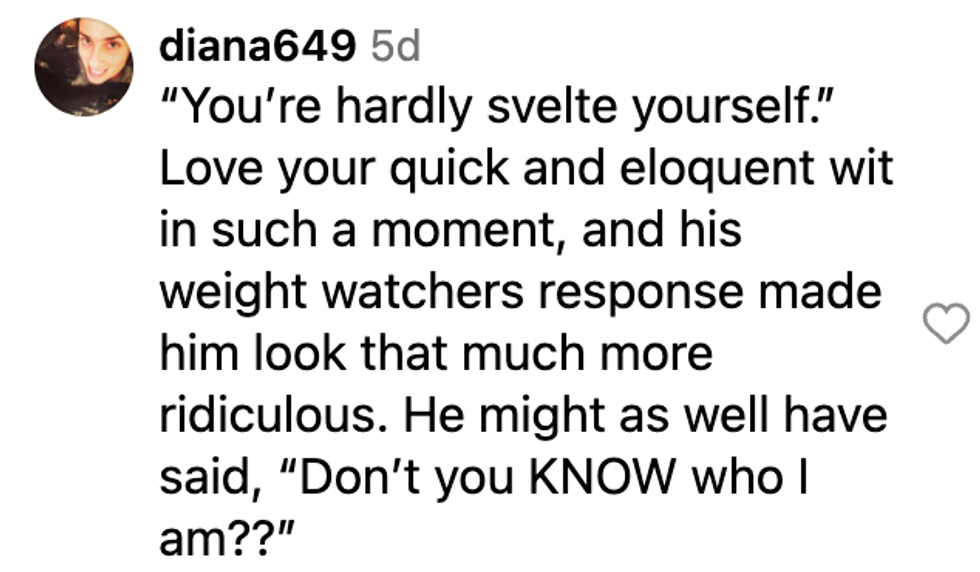Click the word "ridiculous" in the comment
The width and height of the screenshot is (980, 572).
pyautogui.click(x=264, y=416)
